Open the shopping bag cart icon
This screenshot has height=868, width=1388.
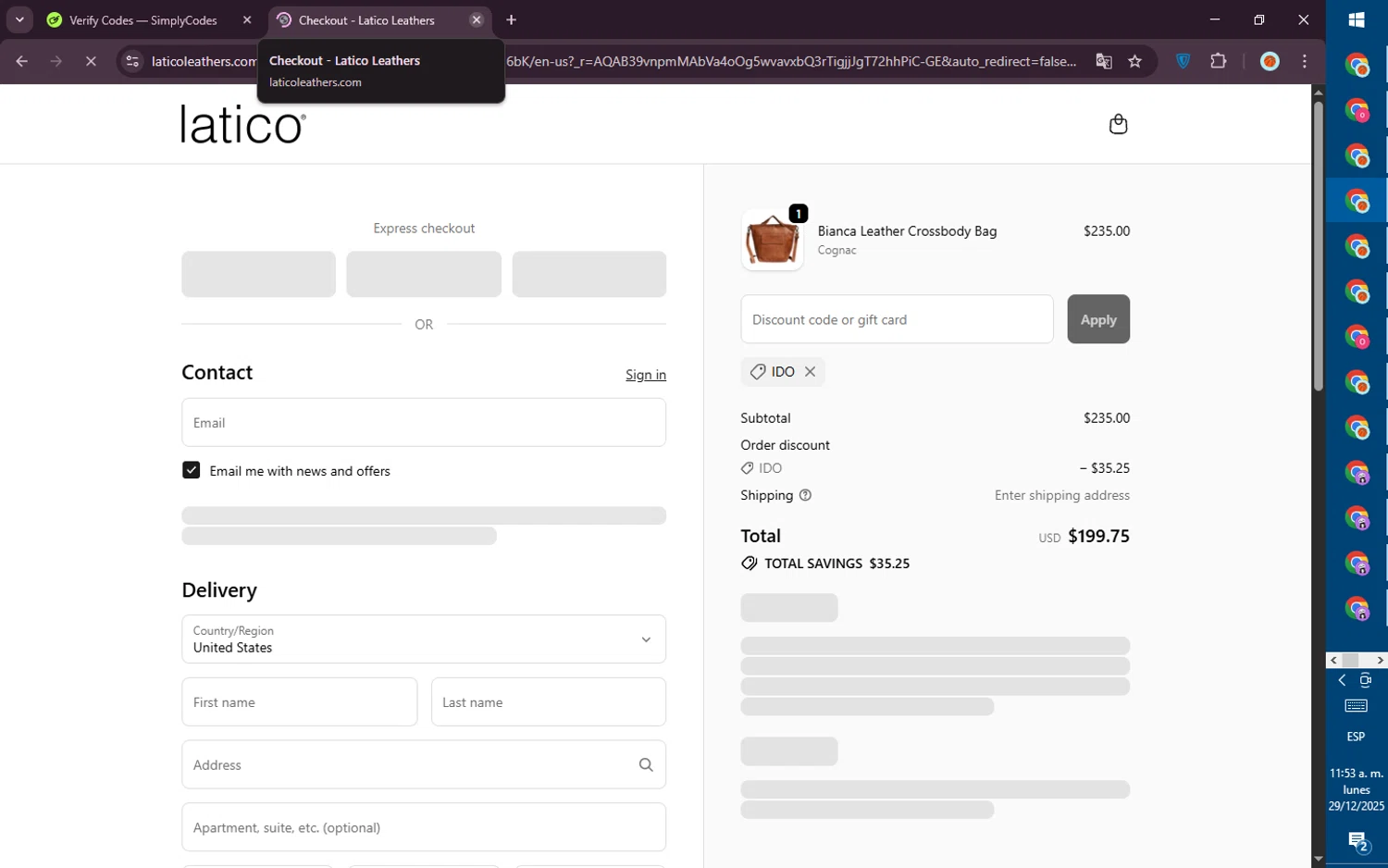(1118, 124)
